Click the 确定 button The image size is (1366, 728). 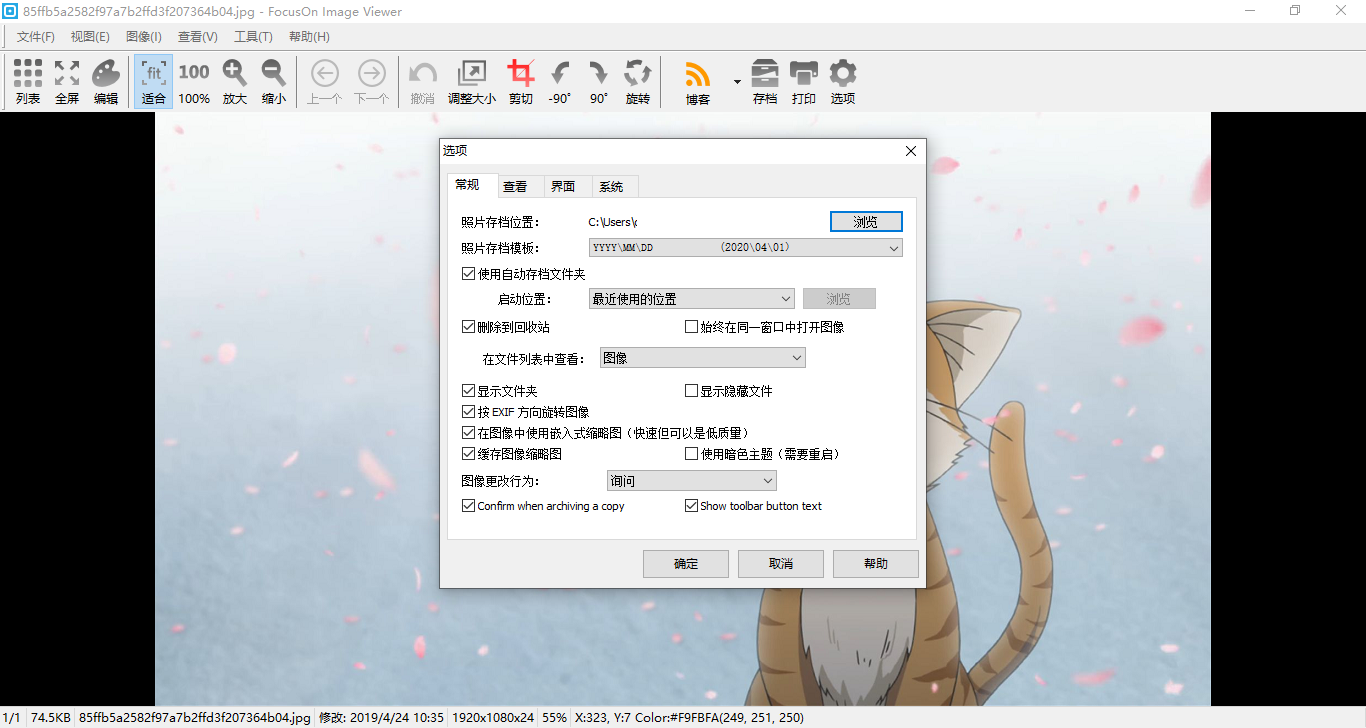point(686,564)
